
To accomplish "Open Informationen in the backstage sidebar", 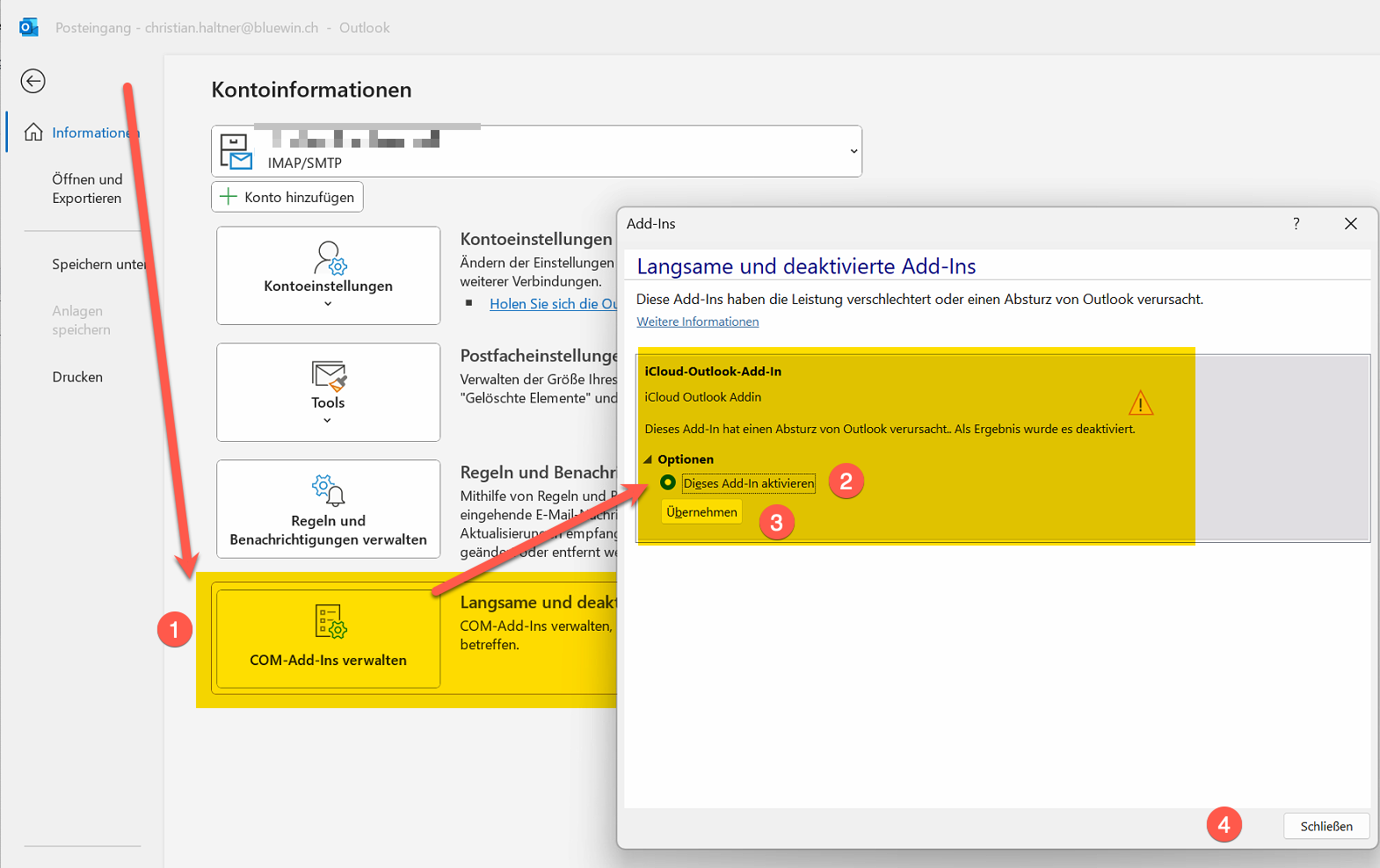I will click(x=96, y=133).
